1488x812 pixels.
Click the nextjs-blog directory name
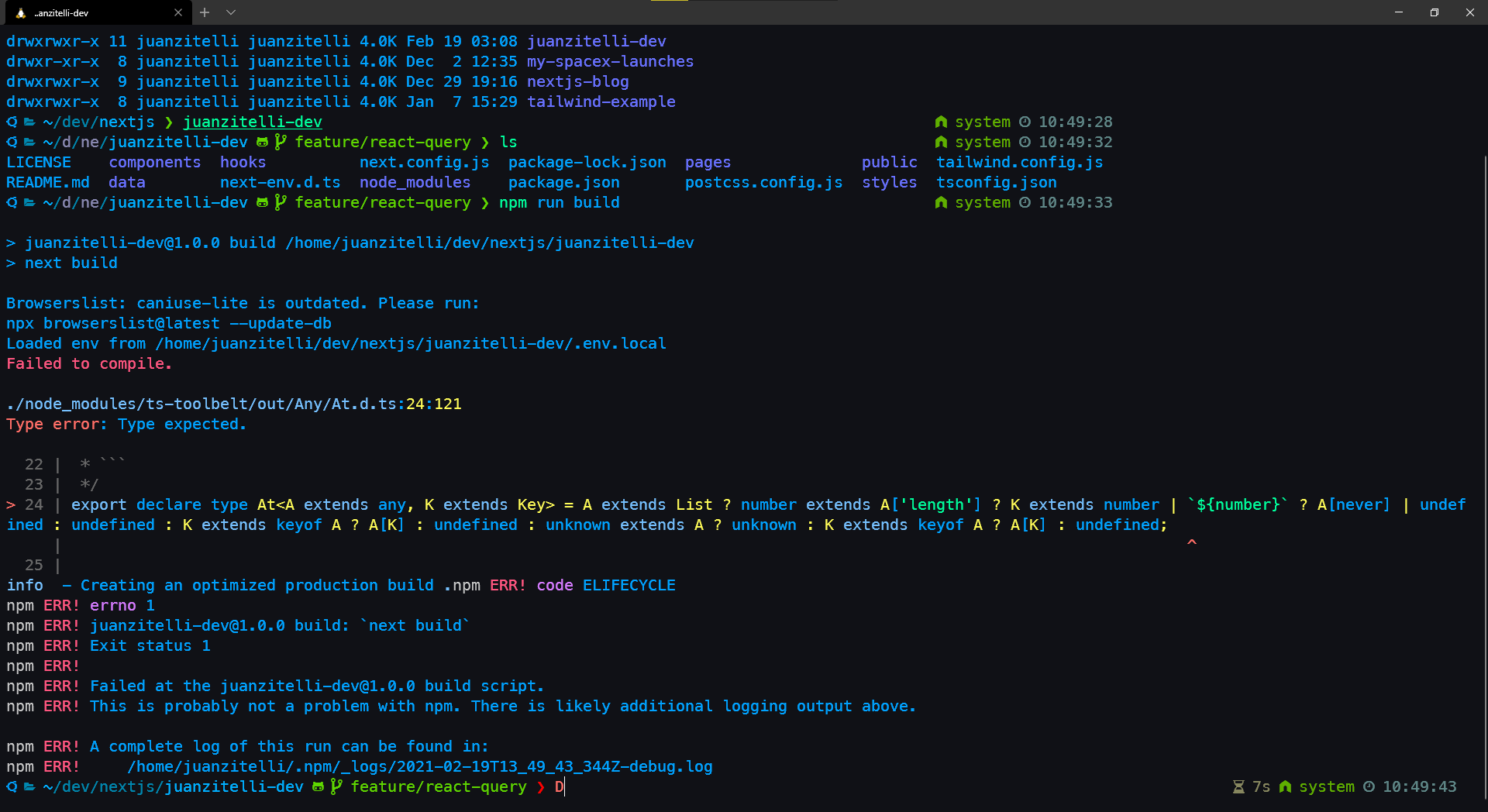pos(577,81)
